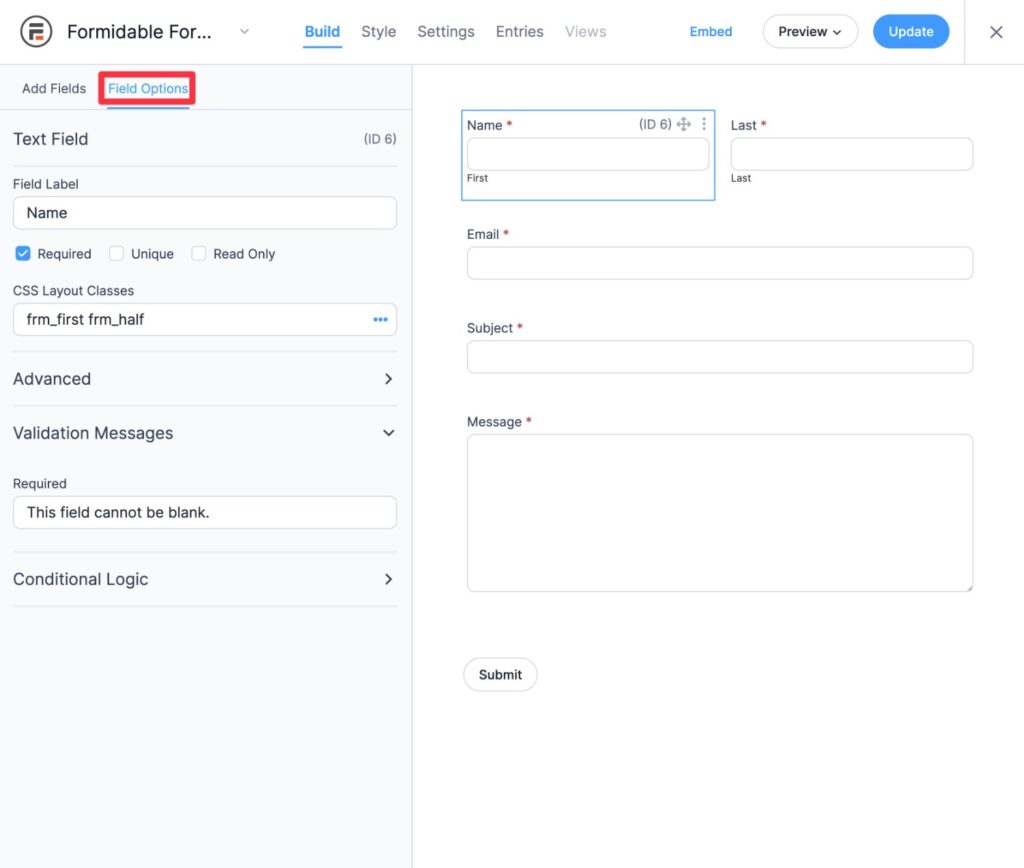Image resolution: width=1024 pixels, height=868 pixels.
Task: Click the Field Label input
Action: coord(204,213)
